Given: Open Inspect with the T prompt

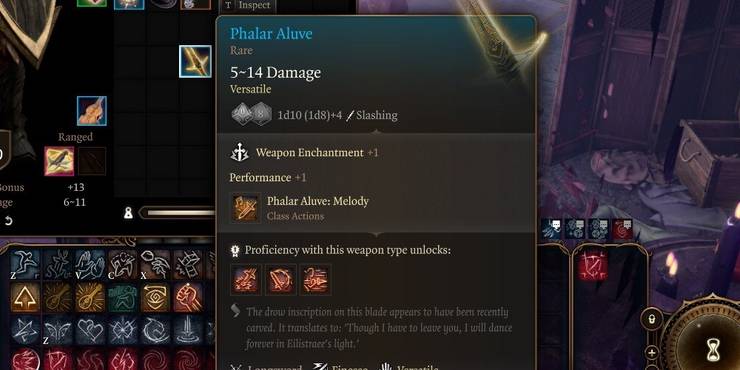Looking at the screenshot, I should tap(248, 6).
